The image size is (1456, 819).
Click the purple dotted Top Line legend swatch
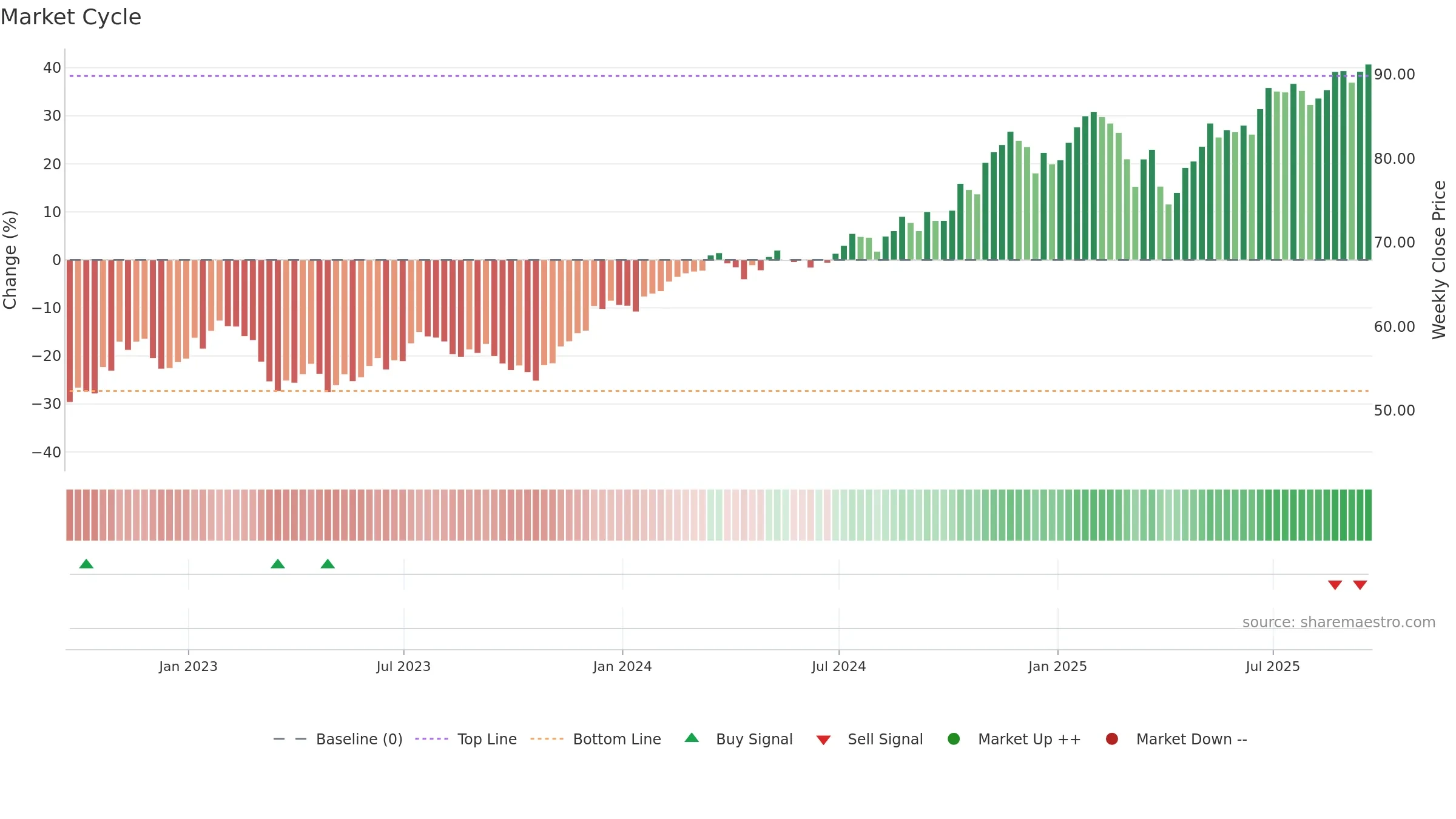click(x=431, y=739)
